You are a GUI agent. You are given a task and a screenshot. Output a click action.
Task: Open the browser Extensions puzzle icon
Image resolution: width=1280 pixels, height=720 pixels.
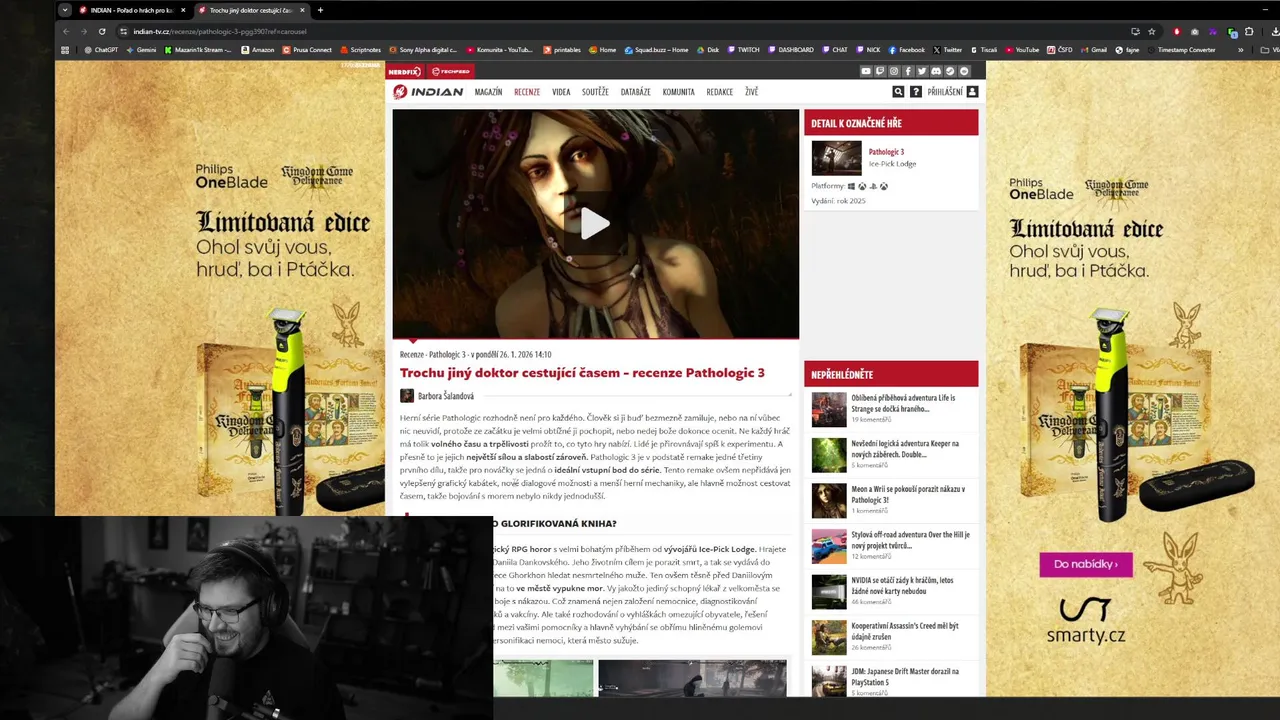1249,31
